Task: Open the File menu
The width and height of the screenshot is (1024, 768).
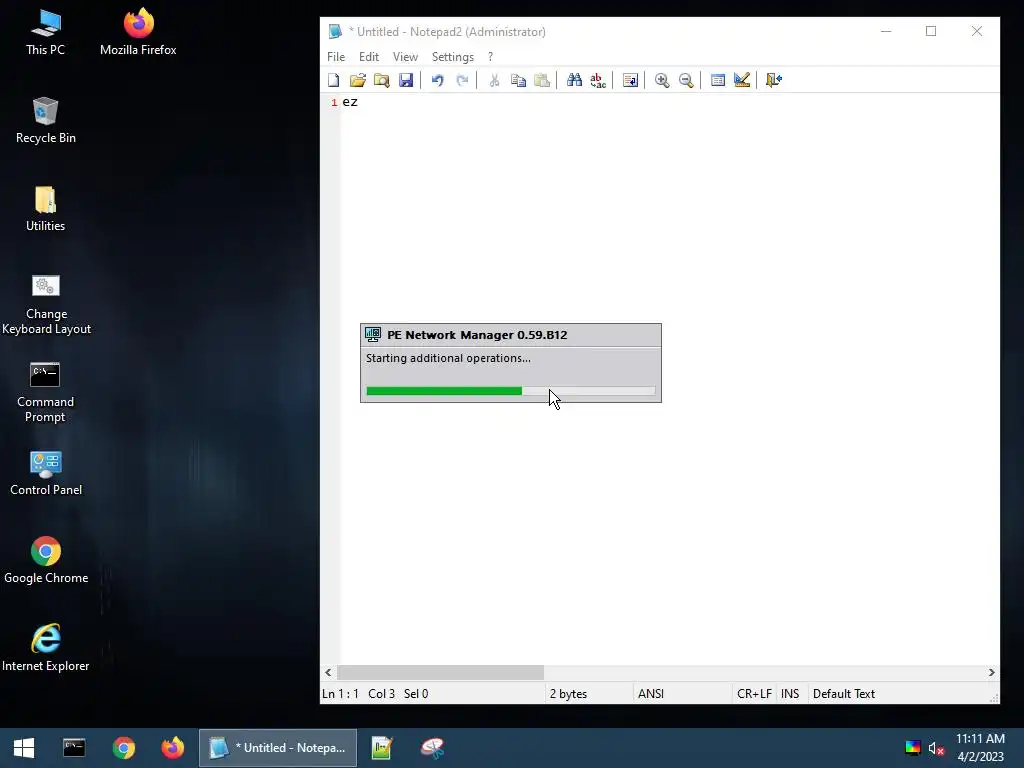Action: pyautogui.click(x=336, y=57)
